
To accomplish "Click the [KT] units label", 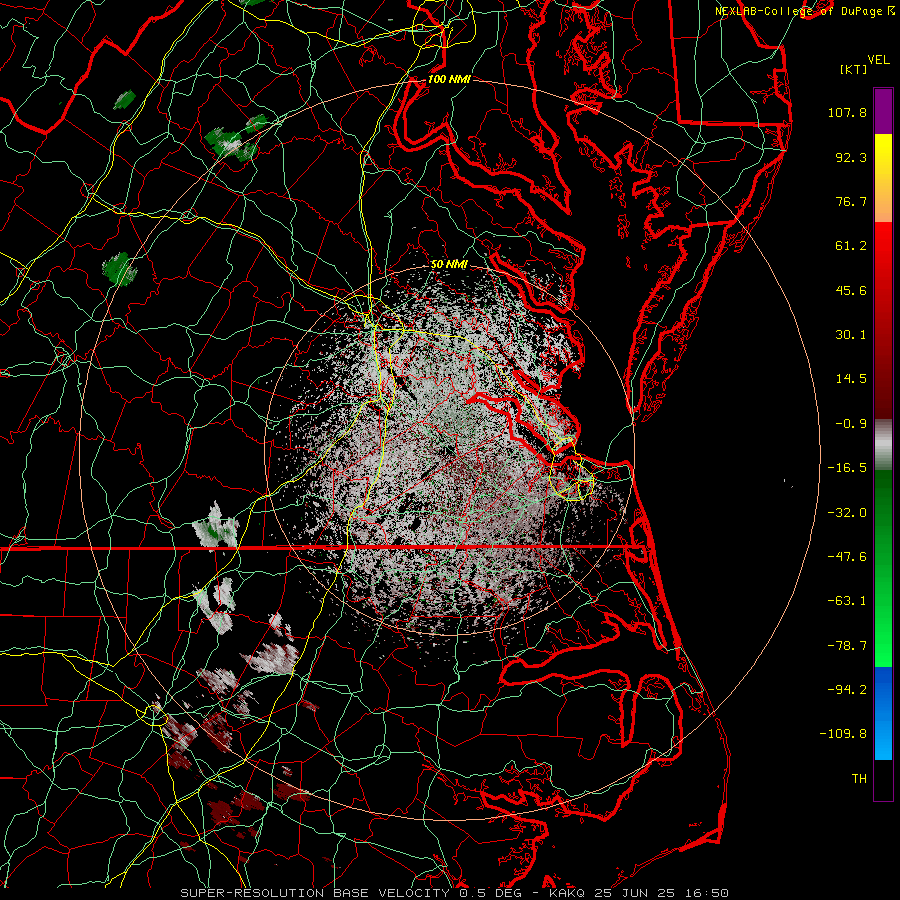I will [854, 69].
